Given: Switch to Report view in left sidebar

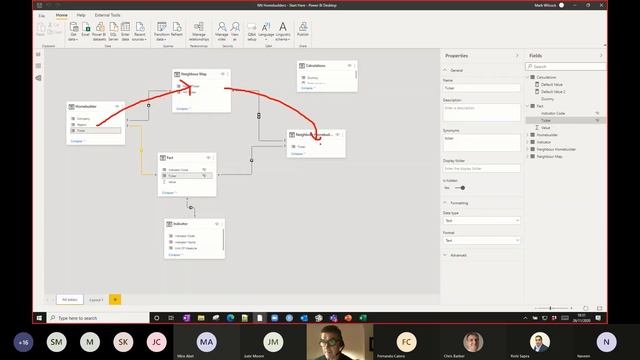Looking at the screenshot, I should (38, 54).
